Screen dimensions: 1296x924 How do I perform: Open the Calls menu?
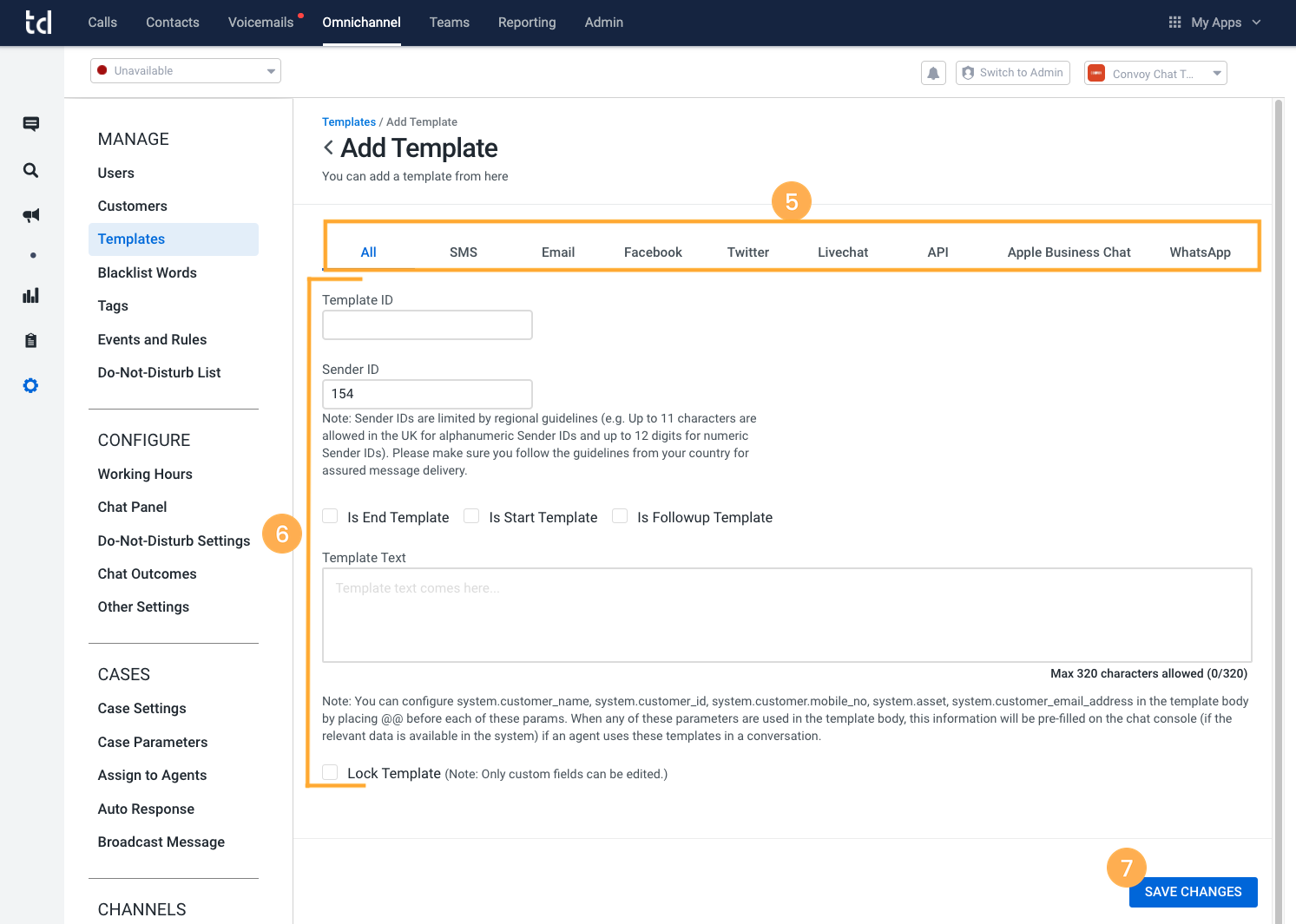pos(102,23)
